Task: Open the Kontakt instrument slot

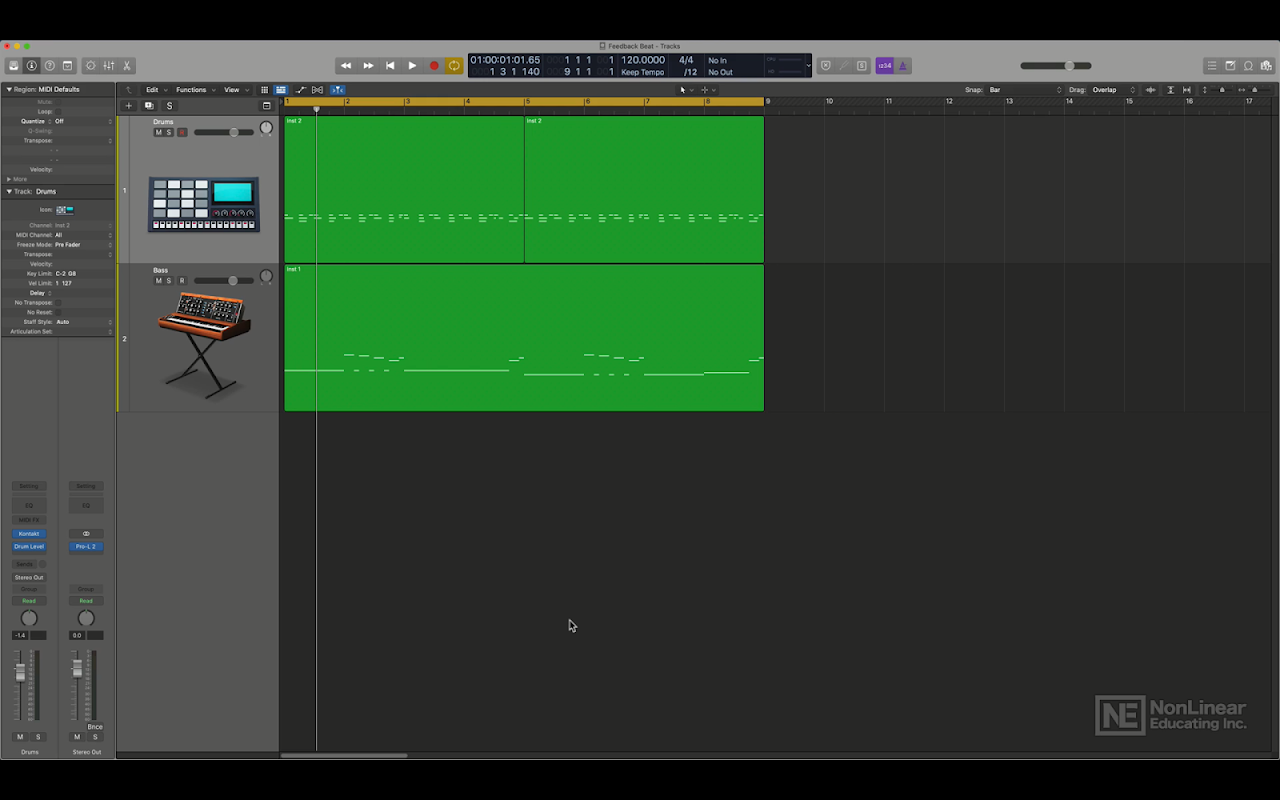Action: 29,534
